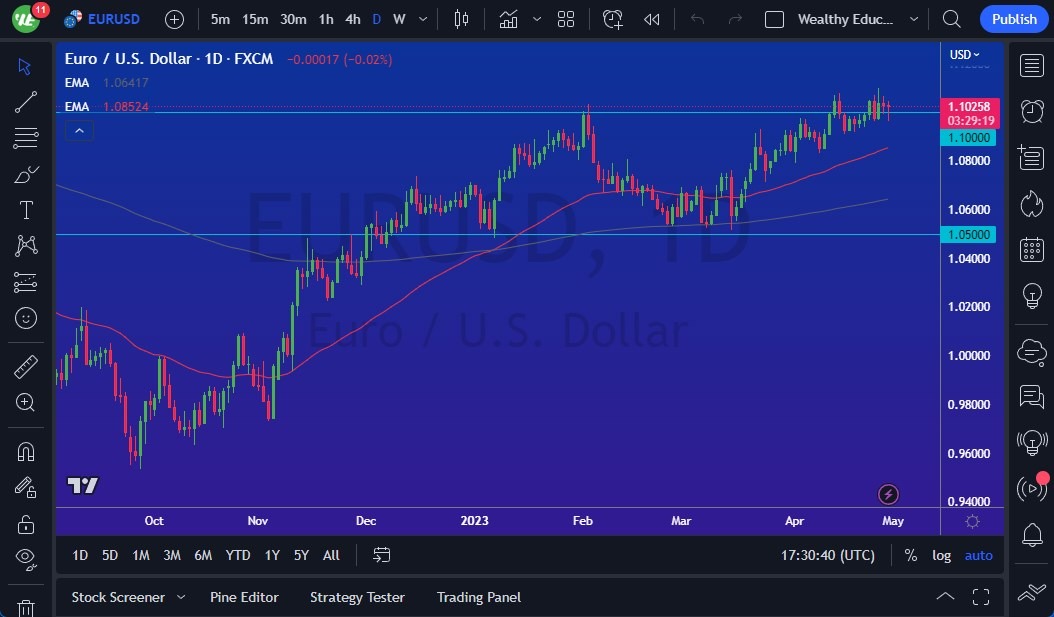
Task: Toggle the lock all drawings icon
Action: (x=26, y=524)
